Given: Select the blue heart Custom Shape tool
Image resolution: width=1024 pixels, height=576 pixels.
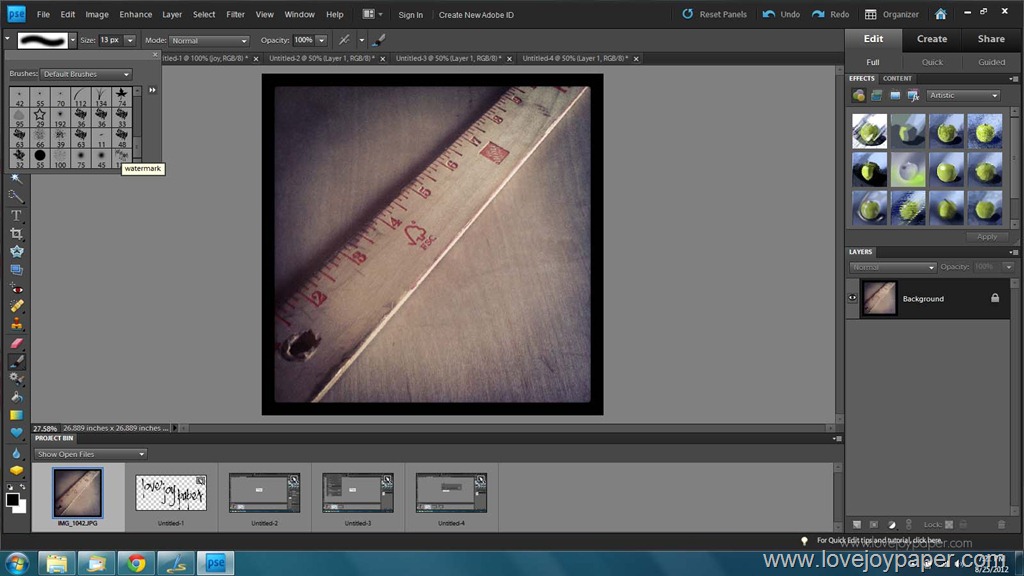Looking at the screenshot, I should pos(16,432).
